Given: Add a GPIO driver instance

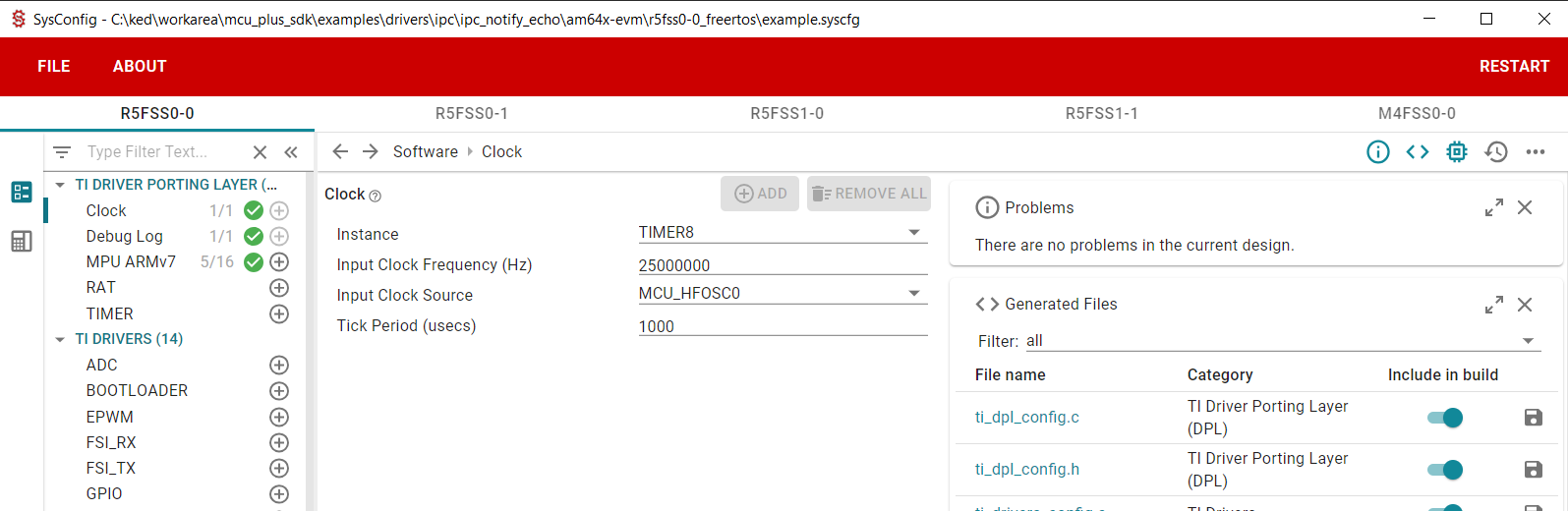Looking at the screenshot, I should pos(279,494).
